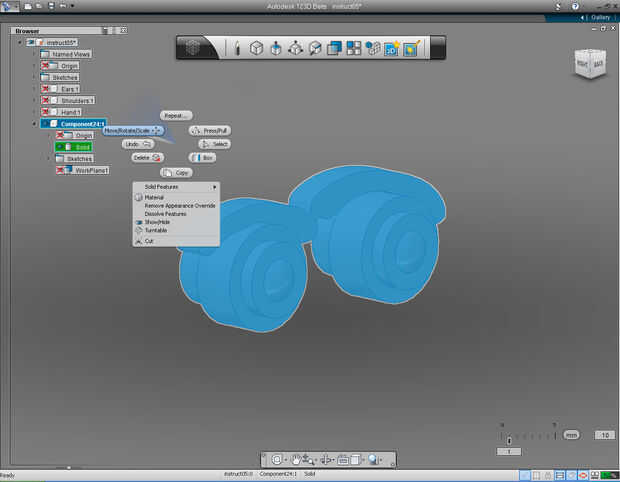The height and width of the screenshot is (482, 620).
Task: Click the Repeat marking menu button
Action: coord(176,115)
